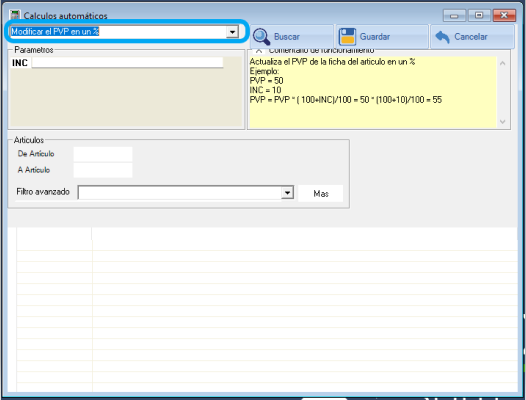
Task: Click the De Articulo input field
Action: click(103, 154)
